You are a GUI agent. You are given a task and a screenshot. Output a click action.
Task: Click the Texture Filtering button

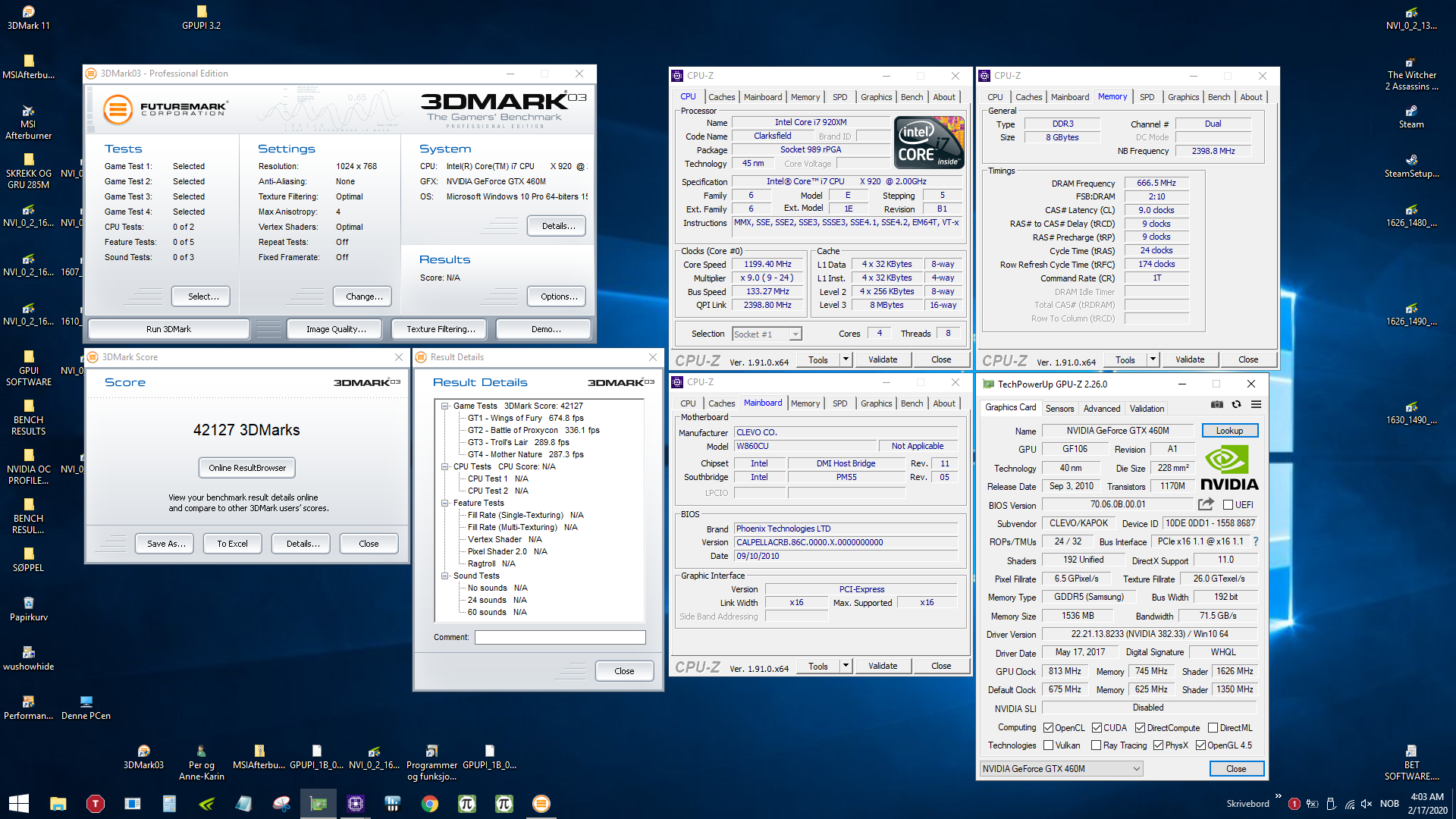coord(441,329)
